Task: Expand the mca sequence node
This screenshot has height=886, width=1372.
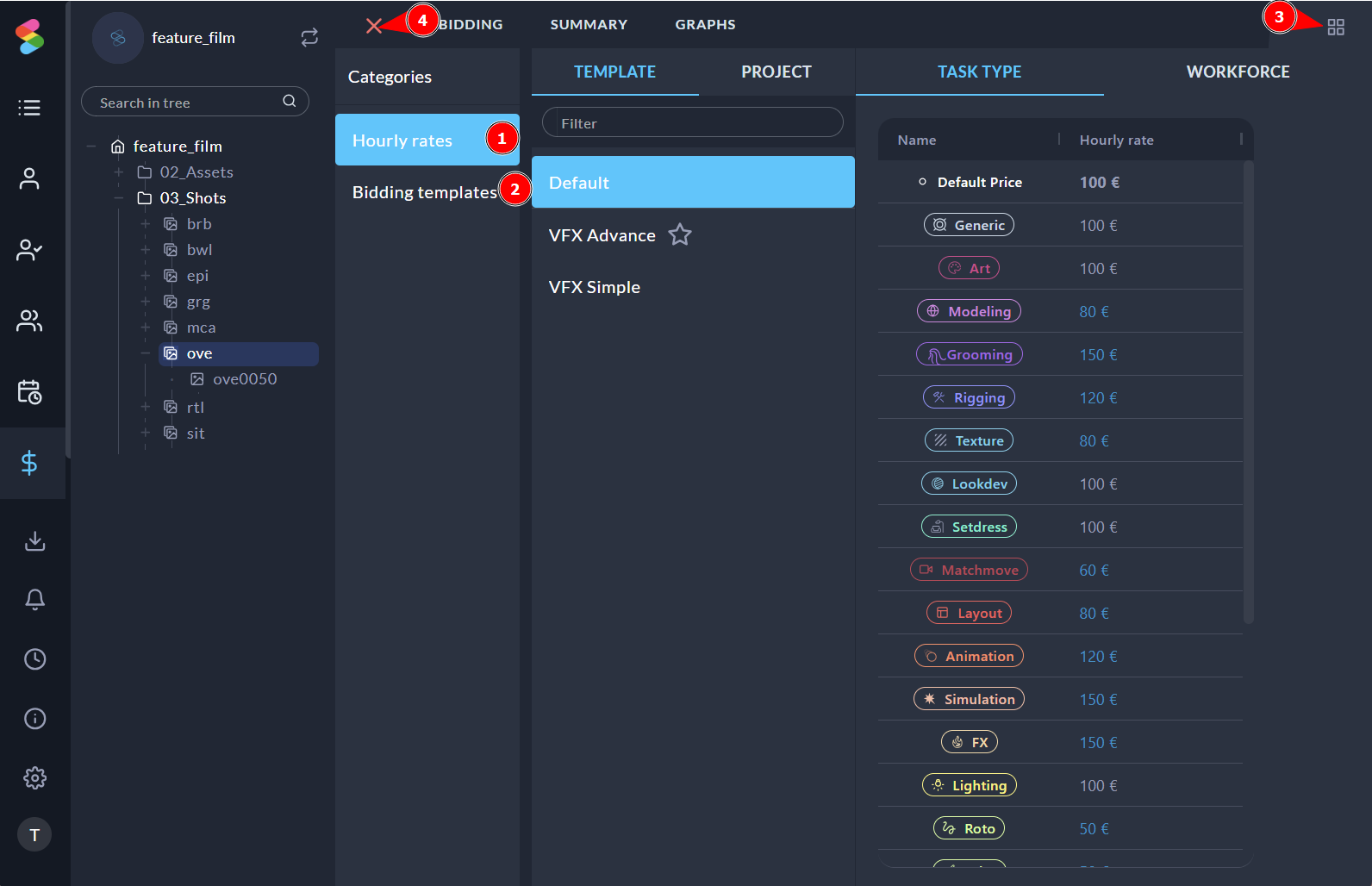Action: pyautogui.click(x=146, y=328)
